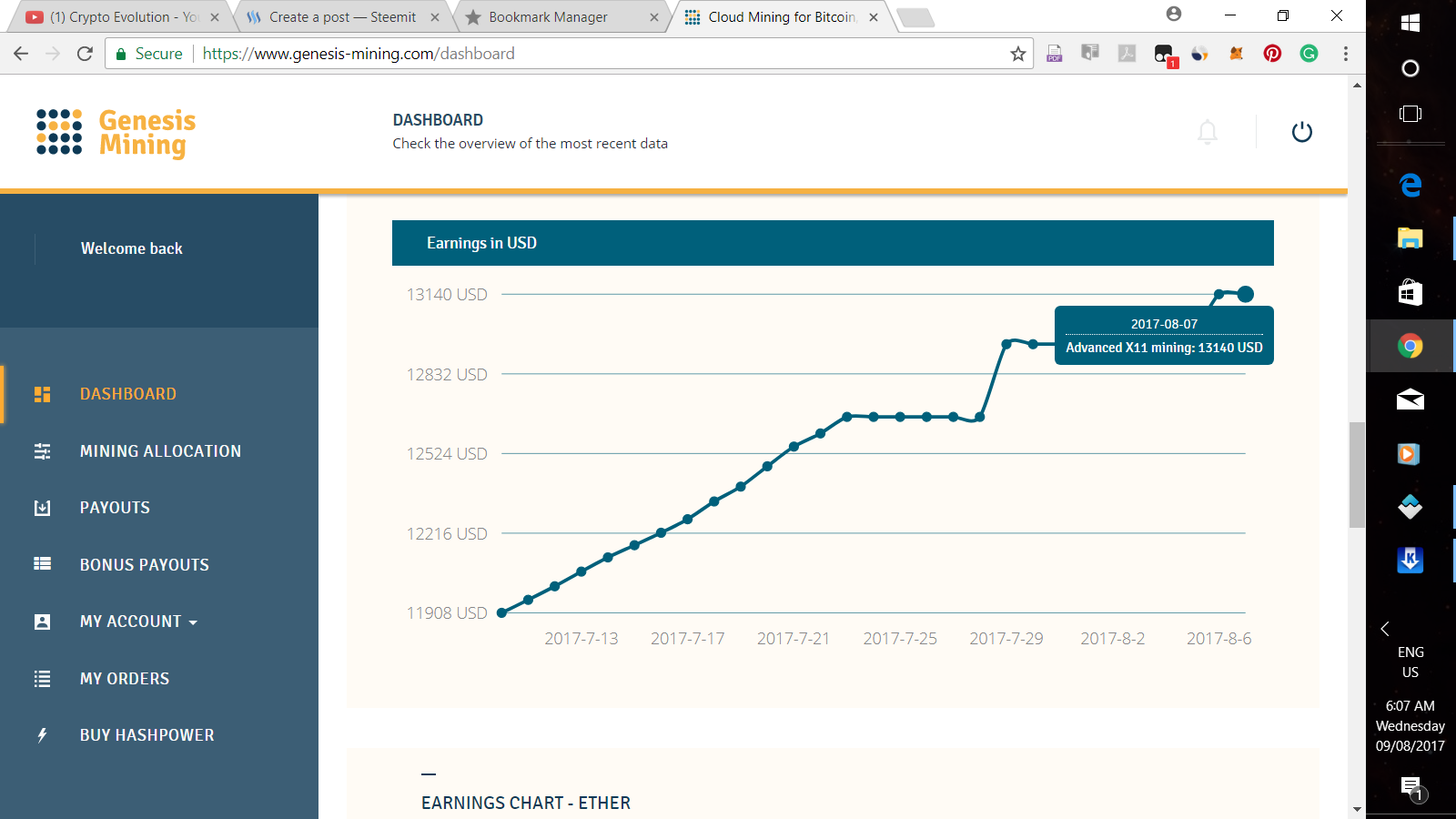Open Bonus Payouts in the sidebar

[x=145, y=565]
